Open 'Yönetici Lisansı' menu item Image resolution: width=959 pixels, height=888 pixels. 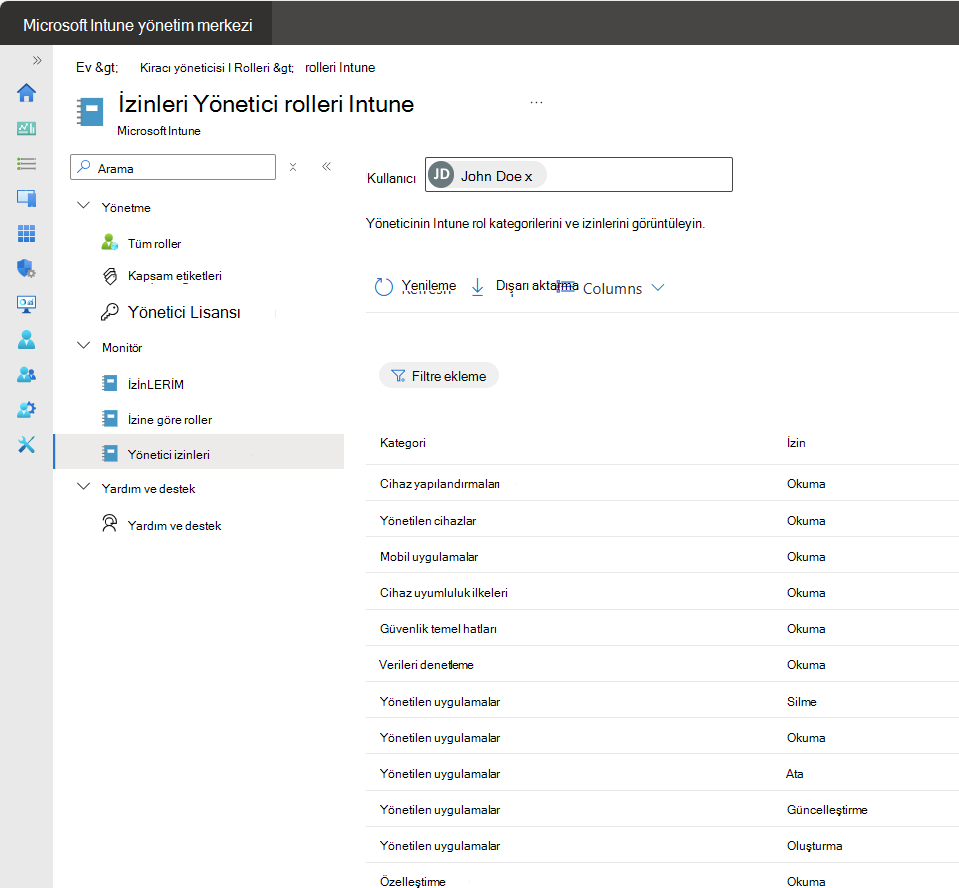tap(183, 313)
